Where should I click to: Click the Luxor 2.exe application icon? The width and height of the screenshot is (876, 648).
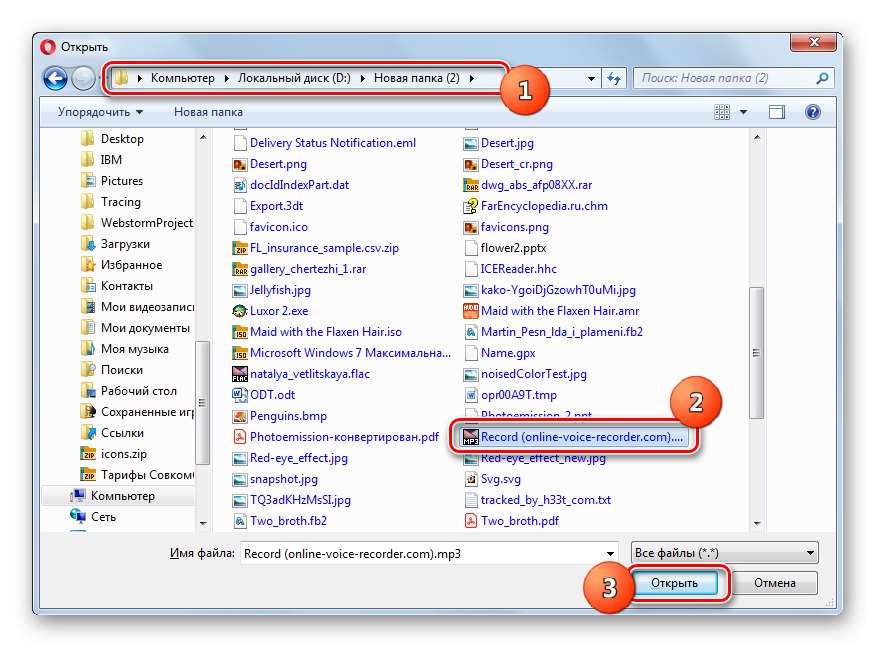pos(240,311)
